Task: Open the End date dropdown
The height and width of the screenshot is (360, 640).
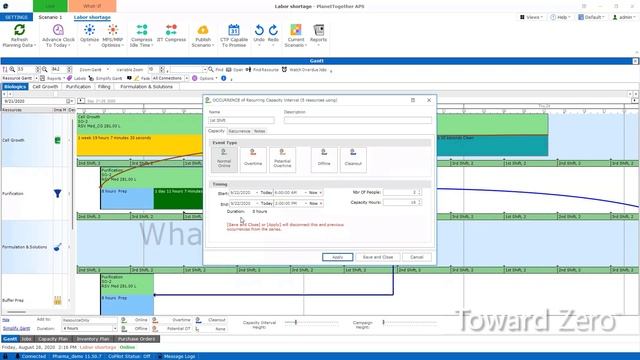Action: pos(257,203)
